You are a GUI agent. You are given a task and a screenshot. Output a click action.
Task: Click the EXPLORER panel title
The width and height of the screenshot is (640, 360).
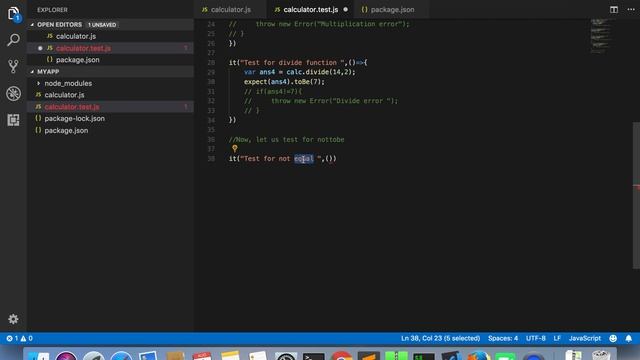tap(53, 10)
